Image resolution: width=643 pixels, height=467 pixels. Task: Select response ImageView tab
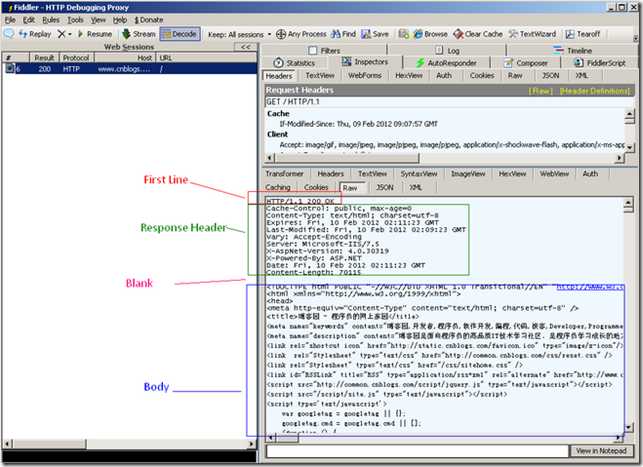(x=468, y=174)
